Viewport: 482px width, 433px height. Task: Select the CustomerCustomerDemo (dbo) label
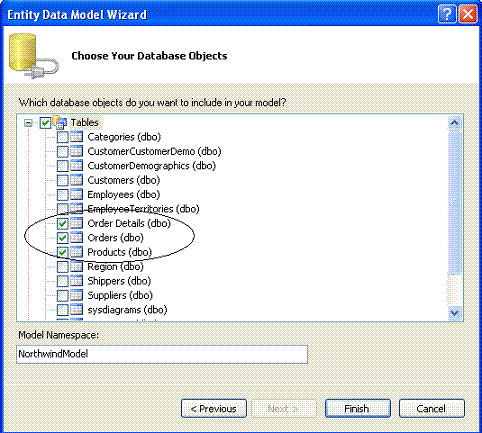click(x=154, y=152)
